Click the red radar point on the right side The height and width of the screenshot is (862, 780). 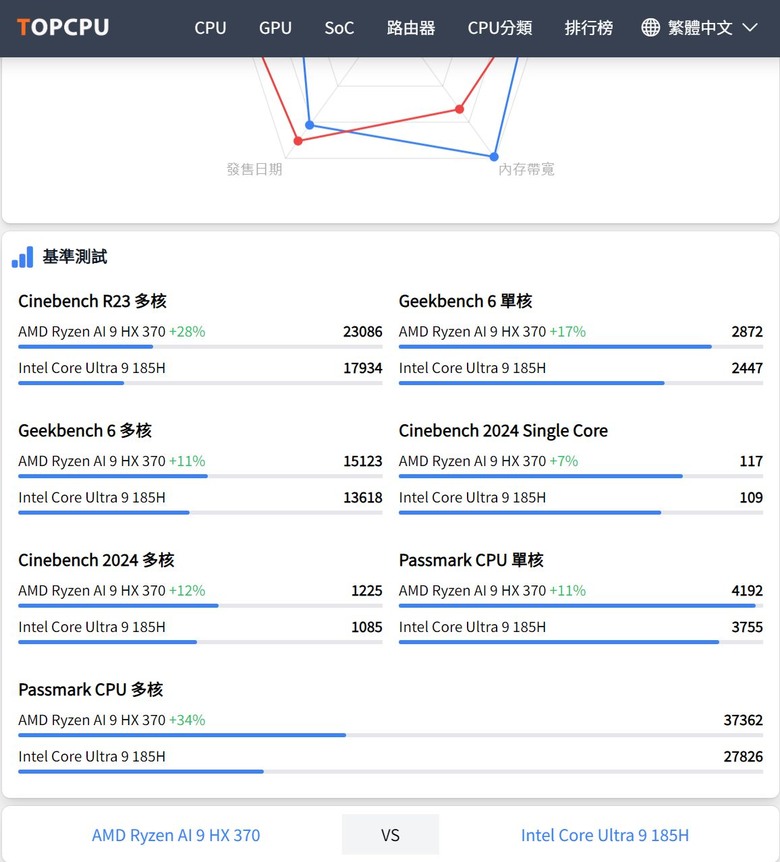pos(460,109)
